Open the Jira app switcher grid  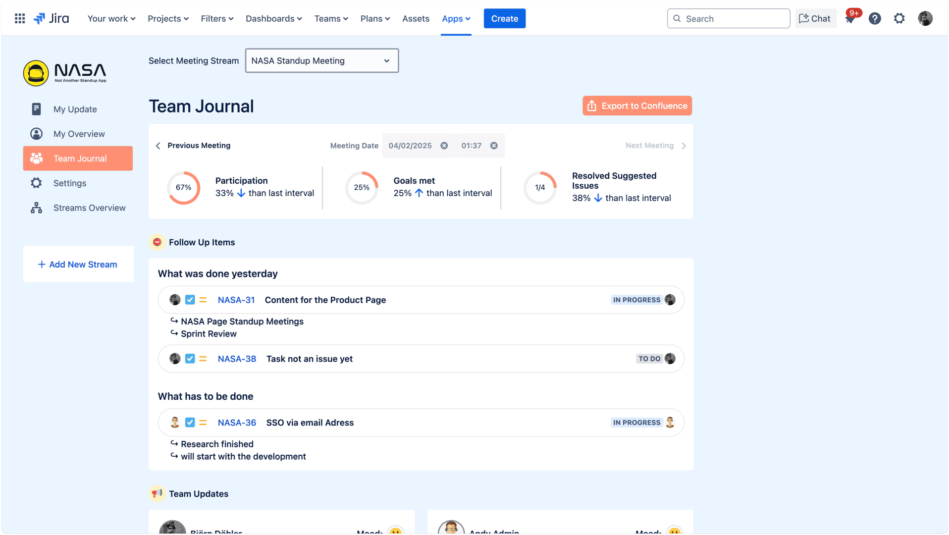coord(20,19)
